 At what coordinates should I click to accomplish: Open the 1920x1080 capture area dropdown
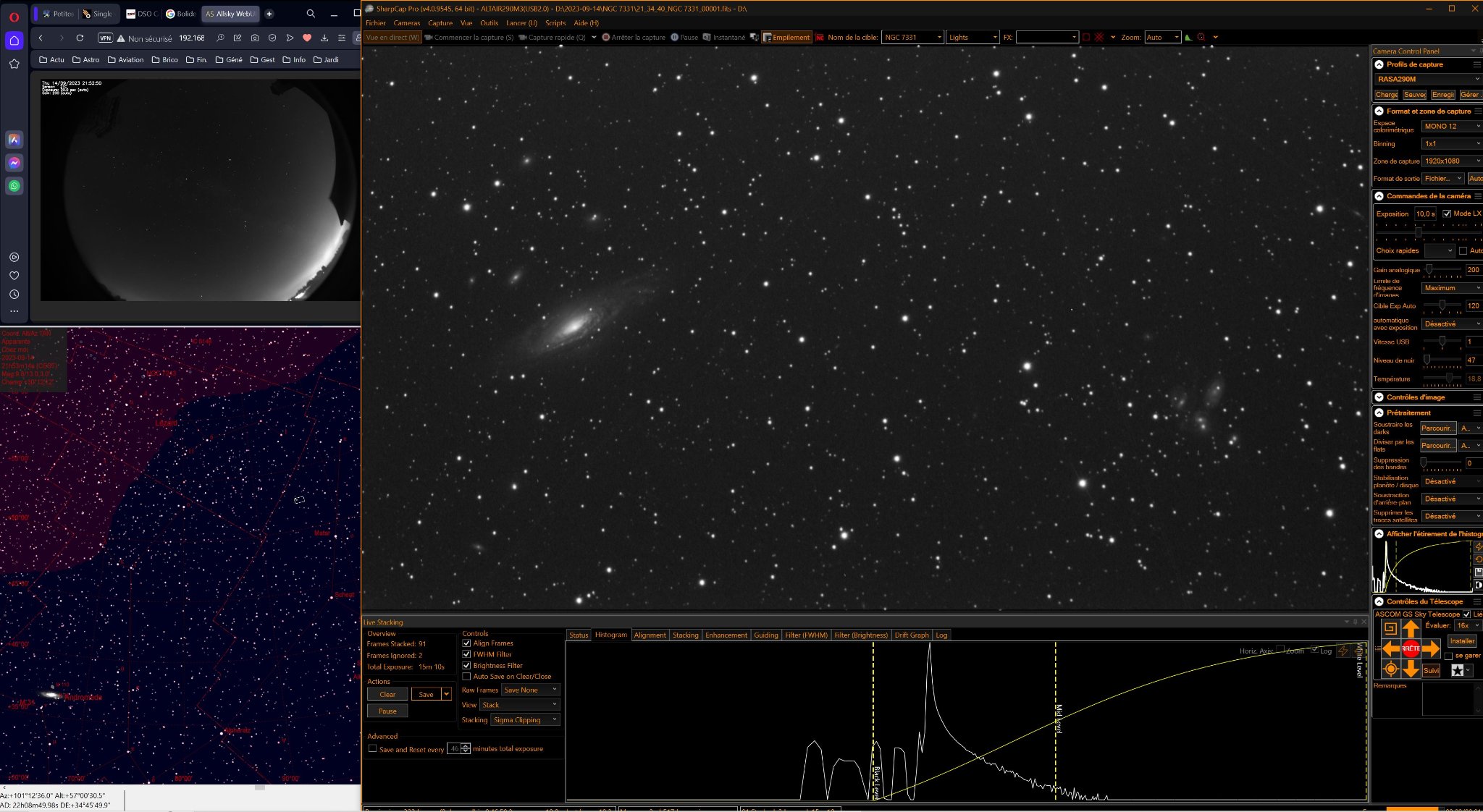click(x=1451, y=161)
